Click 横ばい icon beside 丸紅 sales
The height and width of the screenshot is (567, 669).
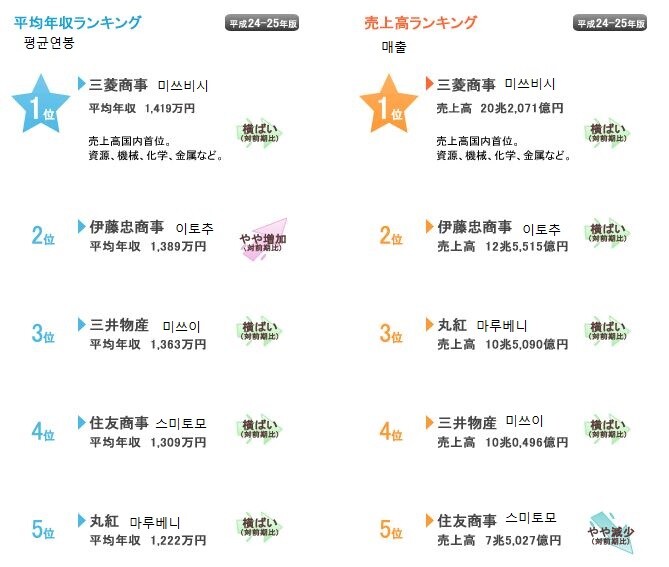tap(608, 331)
